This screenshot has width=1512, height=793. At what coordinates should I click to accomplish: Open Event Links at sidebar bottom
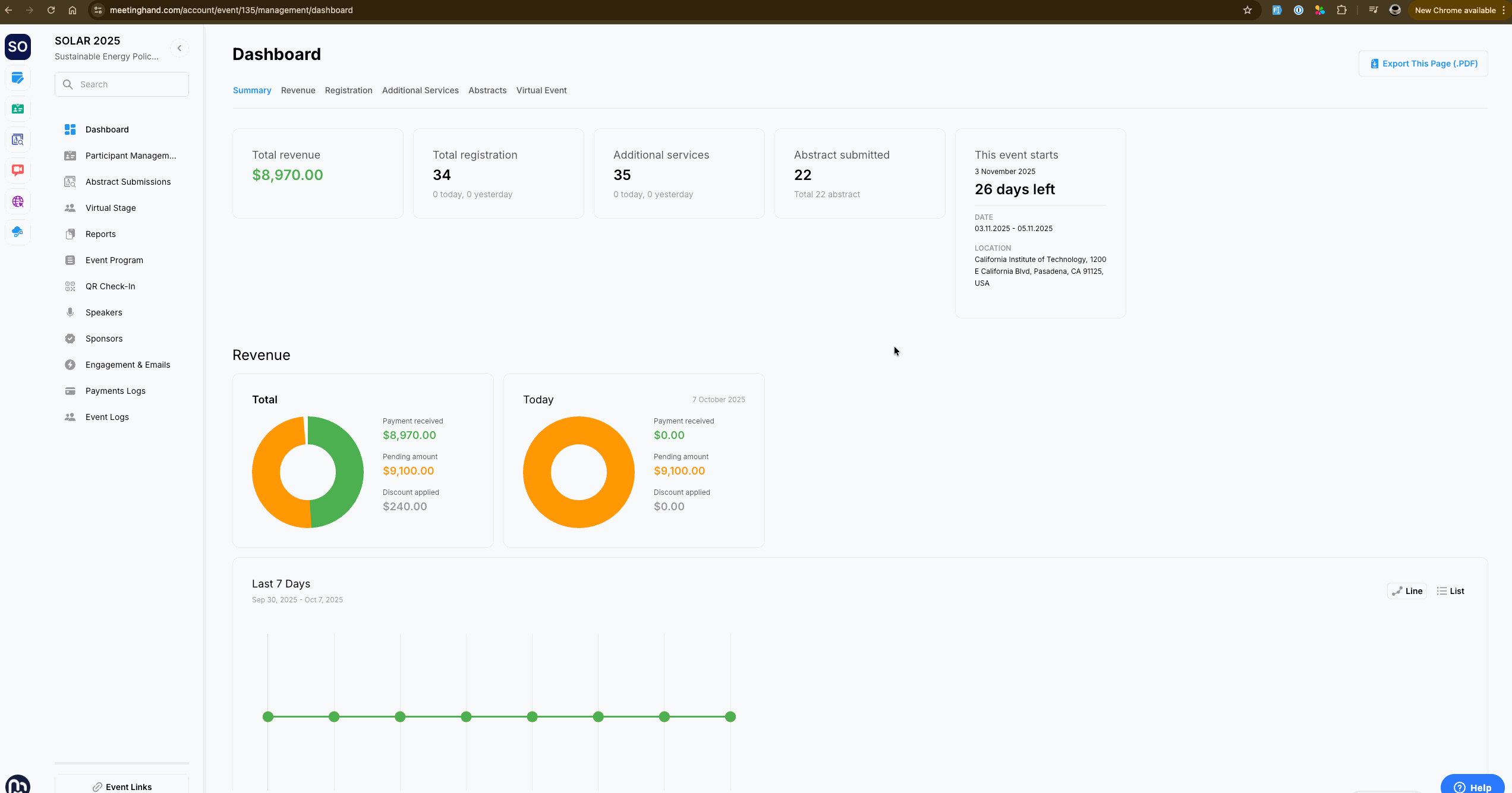[122, 786]
